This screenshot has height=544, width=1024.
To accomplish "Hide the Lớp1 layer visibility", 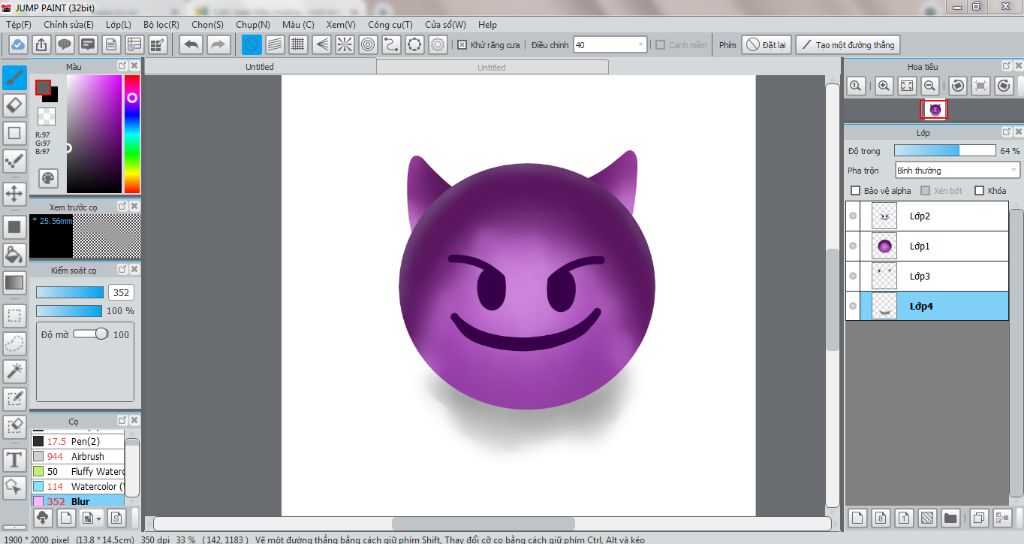I will (853, 246).
